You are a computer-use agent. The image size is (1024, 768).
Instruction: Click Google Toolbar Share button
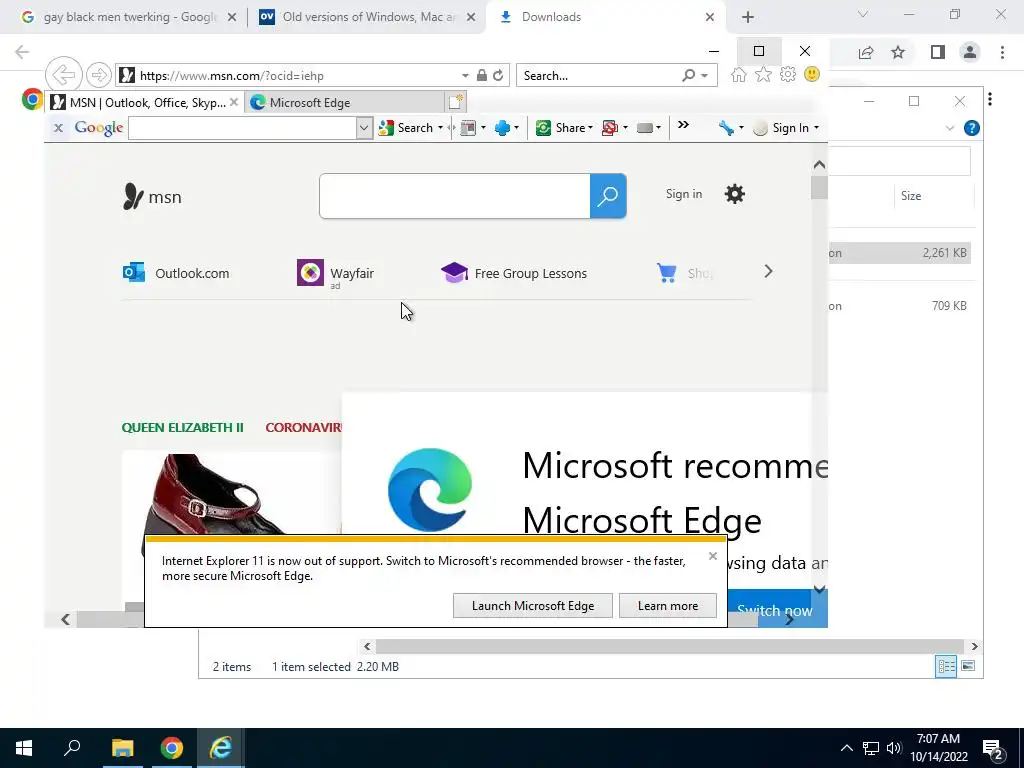point(564,128)
